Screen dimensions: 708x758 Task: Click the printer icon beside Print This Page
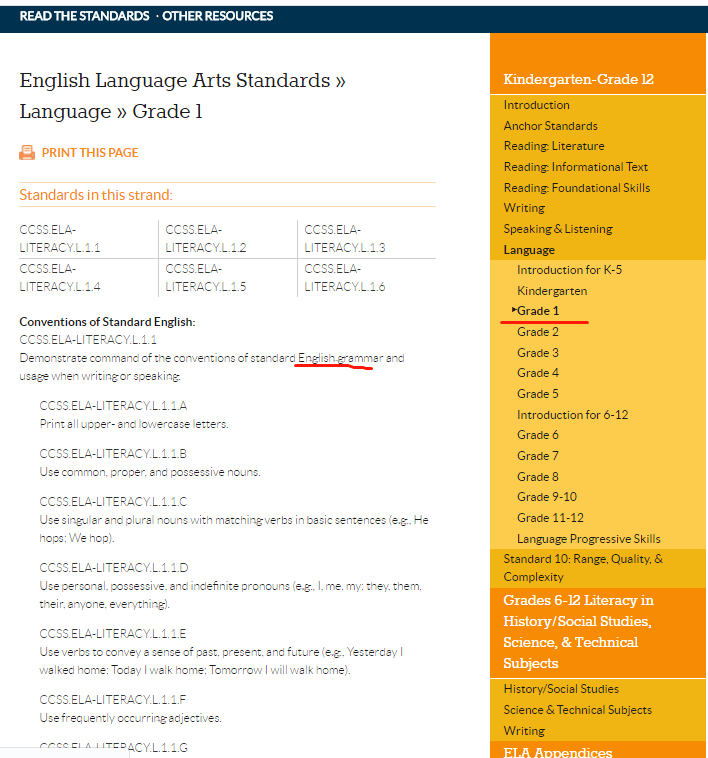pos(27,153)
